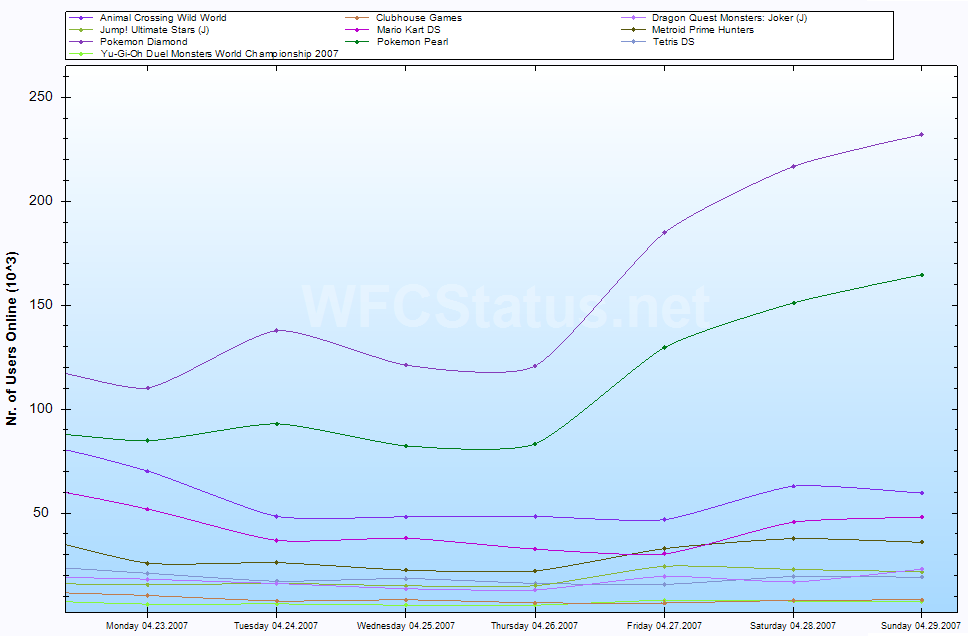Click the Metroid Prime Hunters point on Tuesday
Viewport: 968px width, 637px height.
pyautogui.click(x=276, y=562)
